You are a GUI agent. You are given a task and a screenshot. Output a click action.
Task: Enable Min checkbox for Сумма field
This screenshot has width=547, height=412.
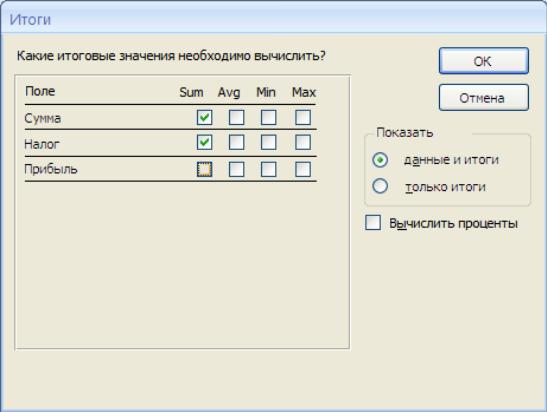[x=269, y=118]
